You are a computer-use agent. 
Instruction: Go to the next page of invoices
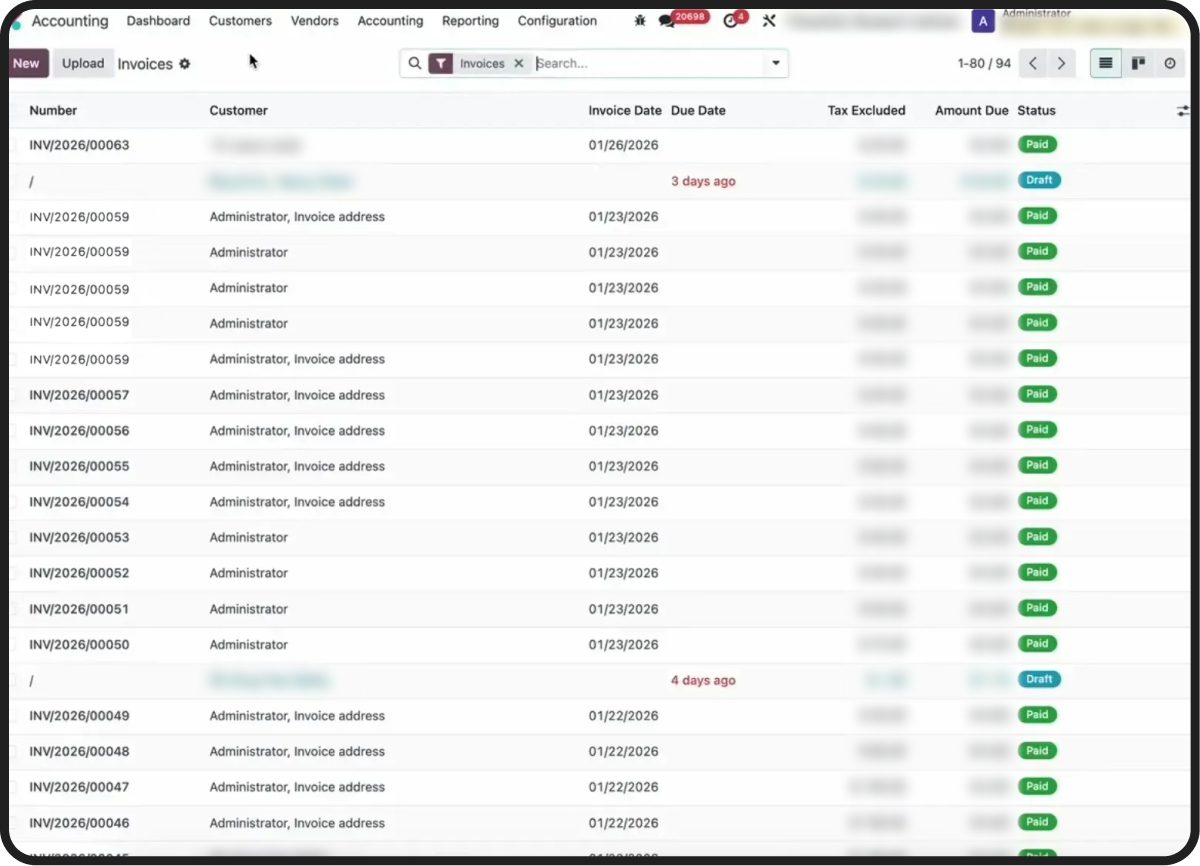pos(1061,63)
